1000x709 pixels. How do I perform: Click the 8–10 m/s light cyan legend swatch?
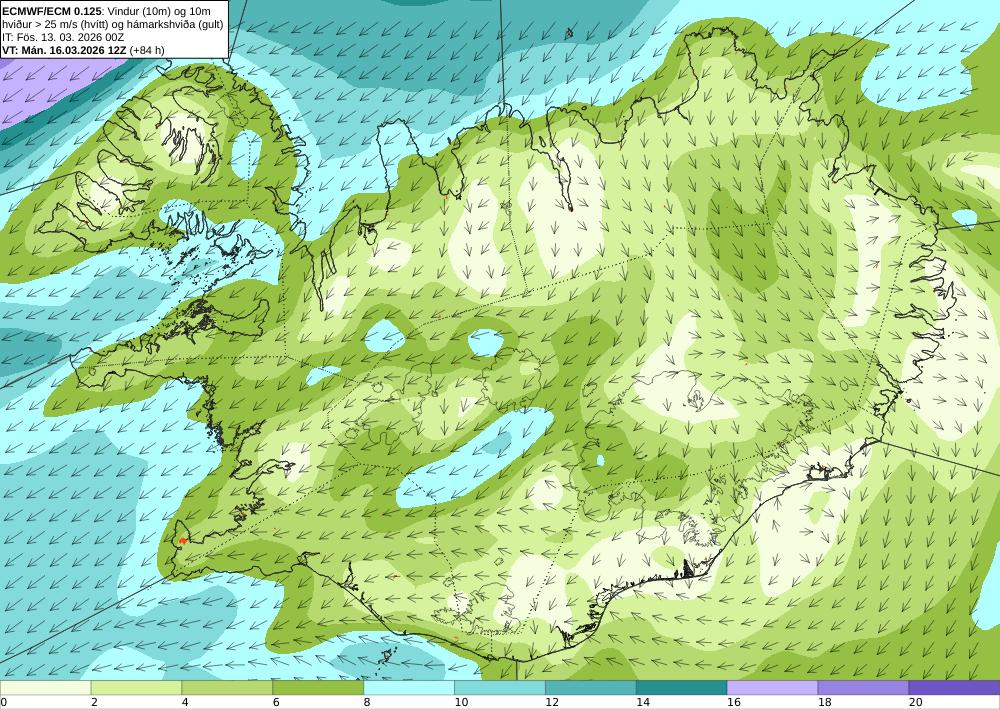click(409, 687)
